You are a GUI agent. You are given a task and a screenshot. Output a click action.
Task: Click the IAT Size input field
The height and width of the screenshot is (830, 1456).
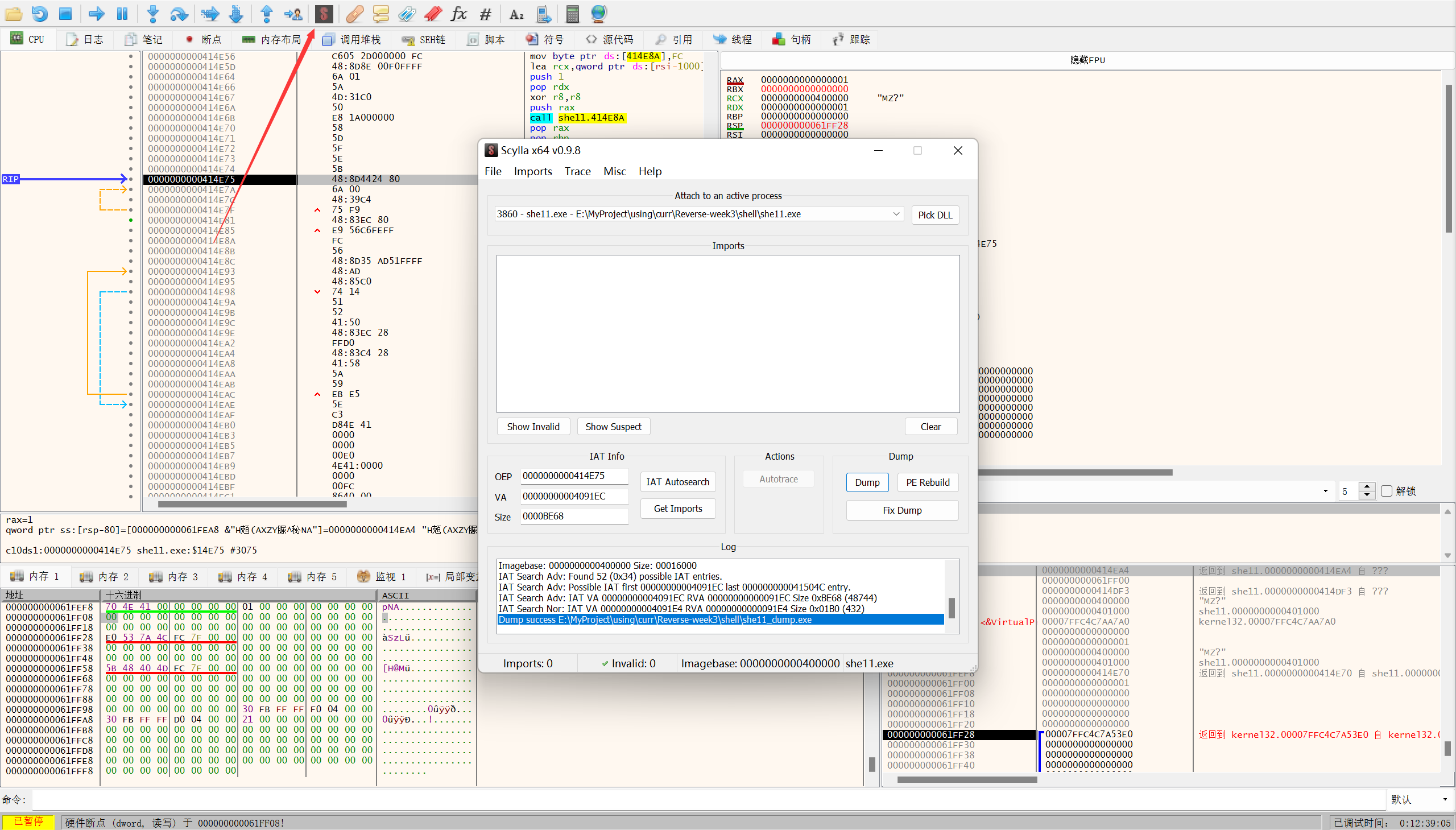[x=574, y=516]
